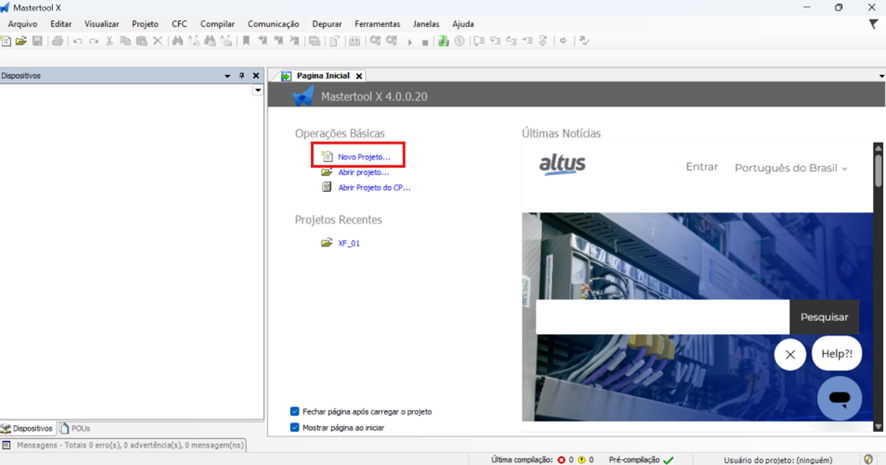This screenshot has height=465, width=886.
Task: Open the chat bubble widget icon
Action: (x=839, y=398)
